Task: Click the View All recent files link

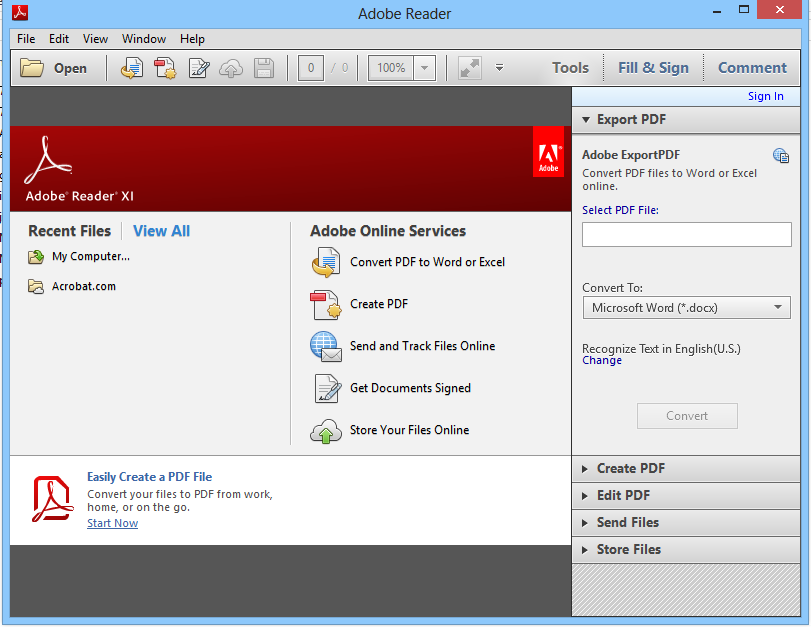Action: click(161, 231)
